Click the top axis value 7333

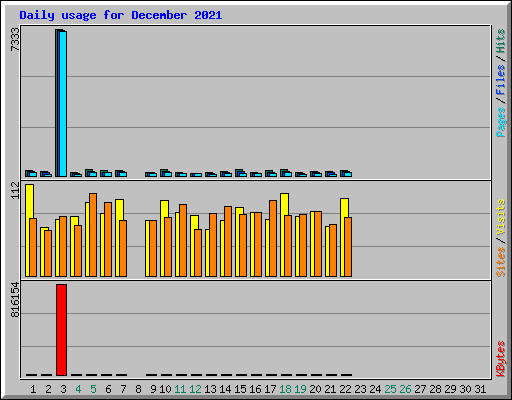[x=15, y=39]
